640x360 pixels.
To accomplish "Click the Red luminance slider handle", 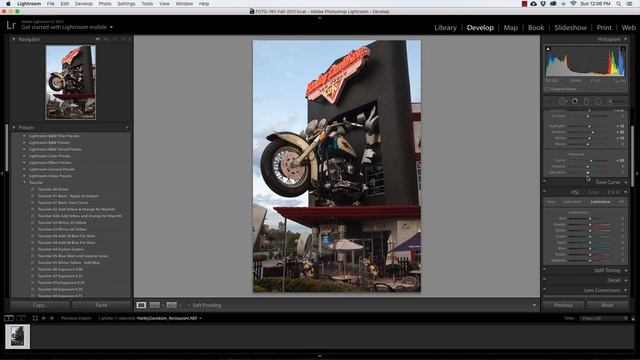I will [x=590, y=218].
